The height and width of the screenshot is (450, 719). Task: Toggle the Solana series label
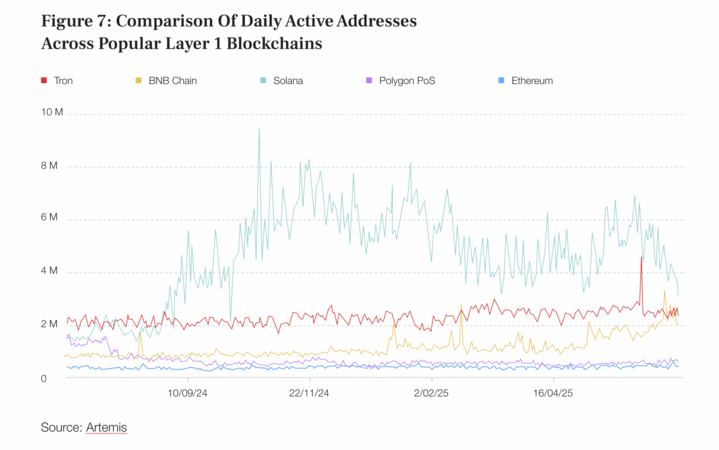pos(288,80)
